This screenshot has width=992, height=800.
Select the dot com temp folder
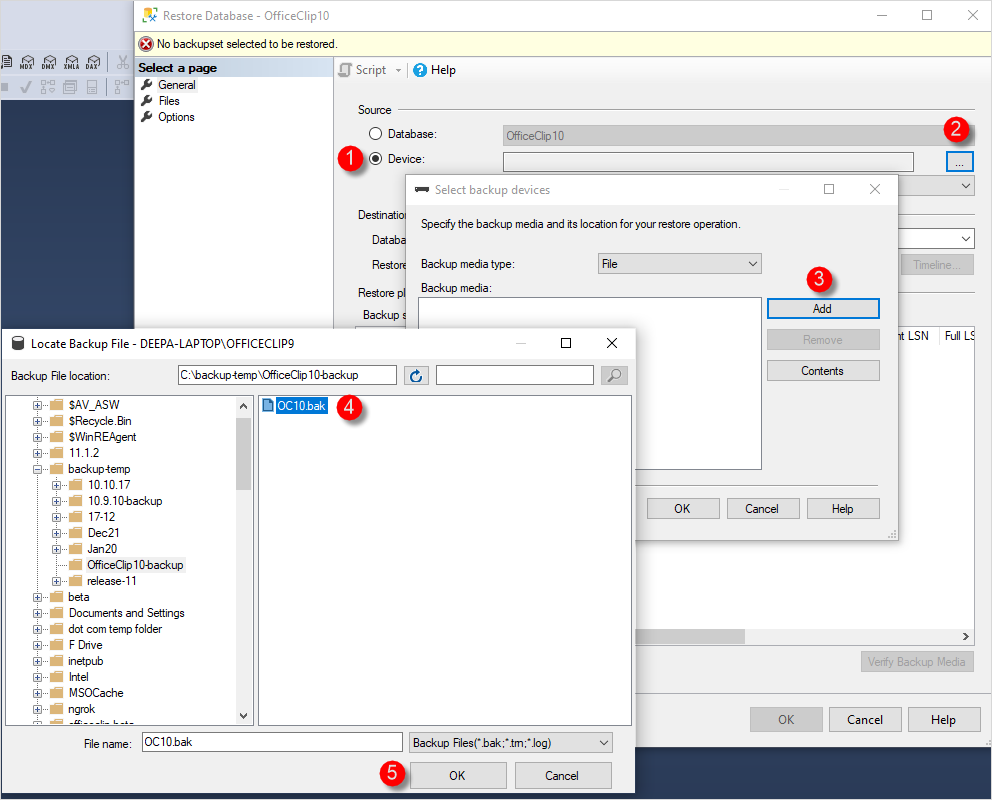coord(115,629)
